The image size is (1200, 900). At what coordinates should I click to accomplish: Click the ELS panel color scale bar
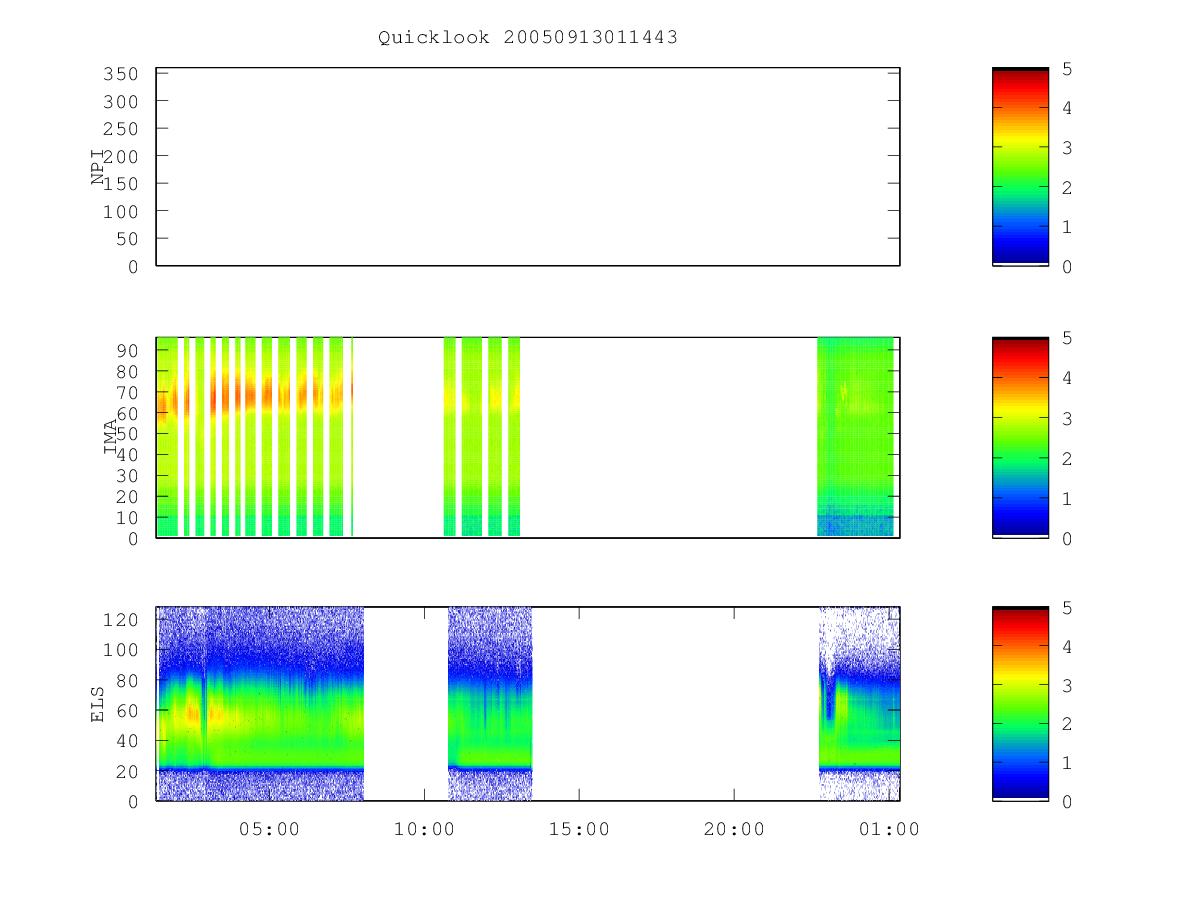point(1020,704)
